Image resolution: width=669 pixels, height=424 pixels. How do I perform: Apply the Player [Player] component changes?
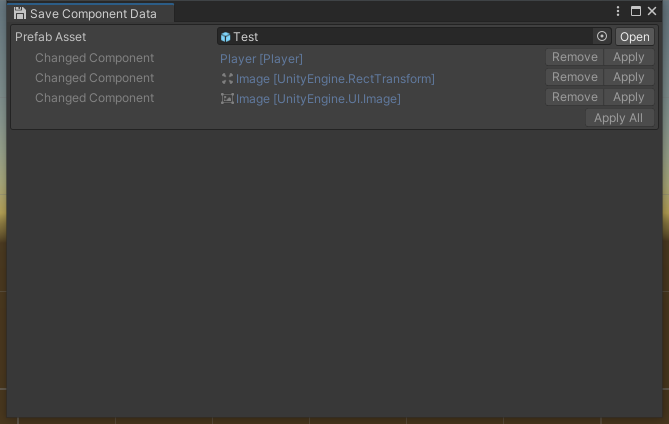[x=628, y=57]
